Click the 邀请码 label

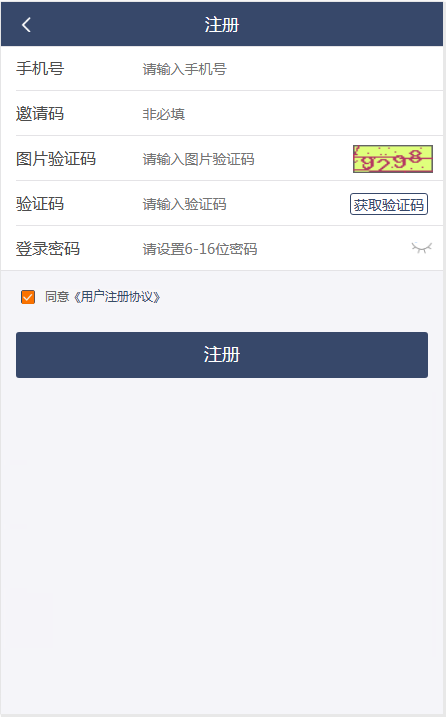pos(40,114)
